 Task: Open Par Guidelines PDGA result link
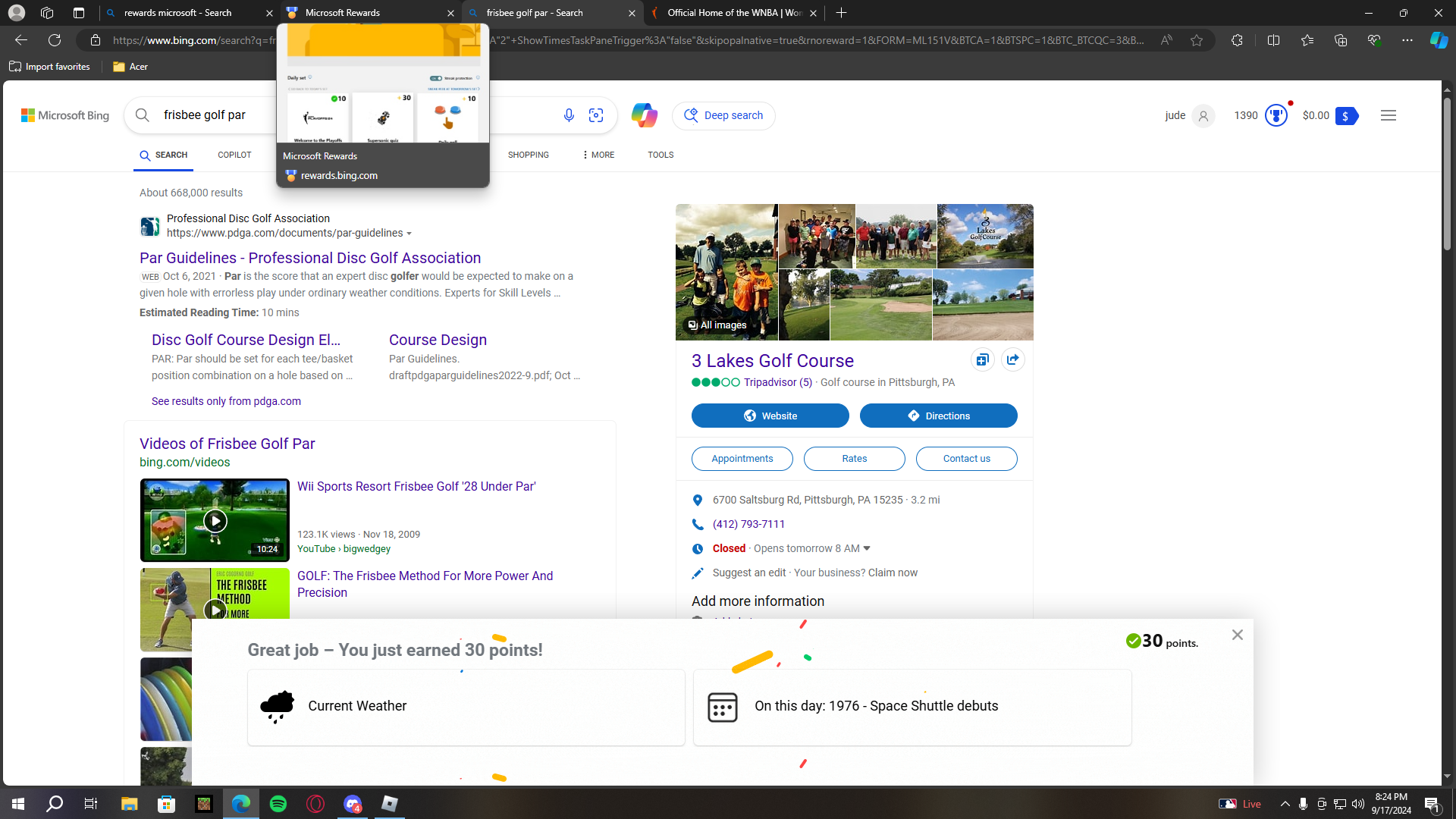(309, 258)
